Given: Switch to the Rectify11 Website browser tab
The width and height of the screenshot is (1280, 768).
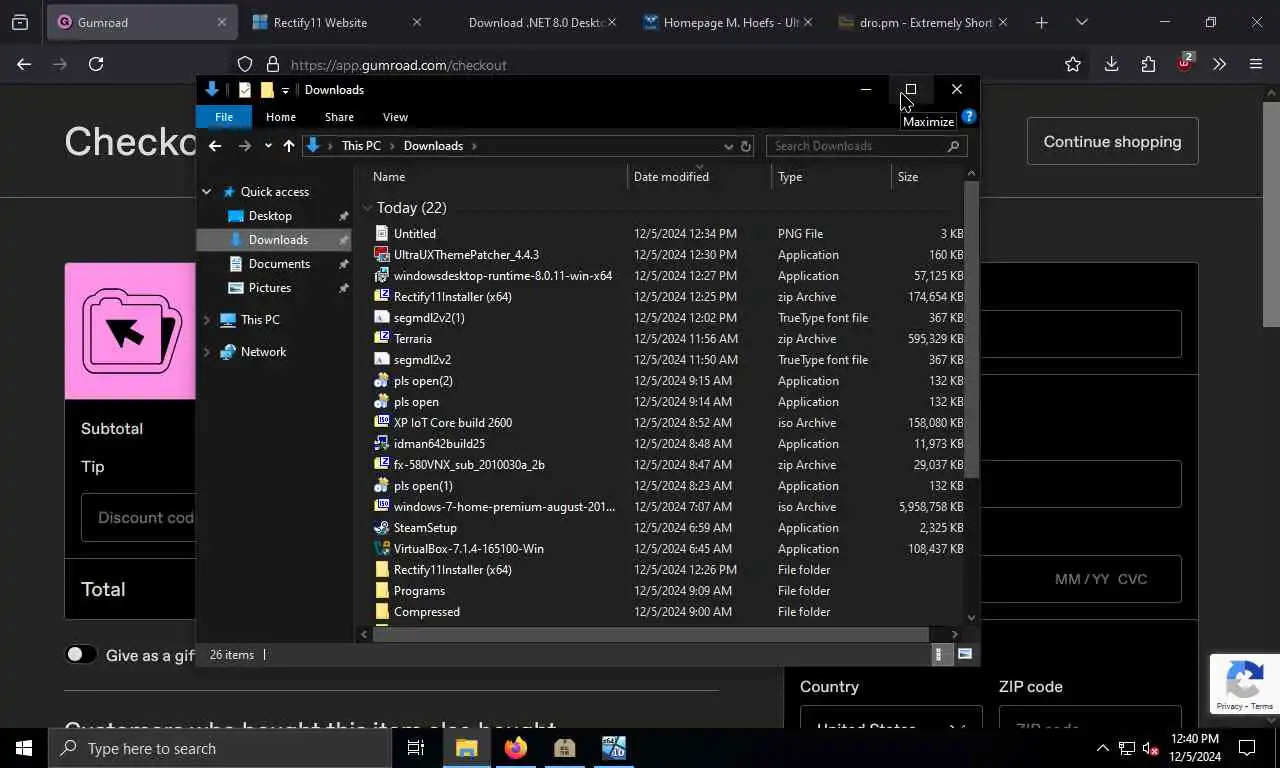Looking at the screenshot, I should pyautogui.click(x=336, y=22).
